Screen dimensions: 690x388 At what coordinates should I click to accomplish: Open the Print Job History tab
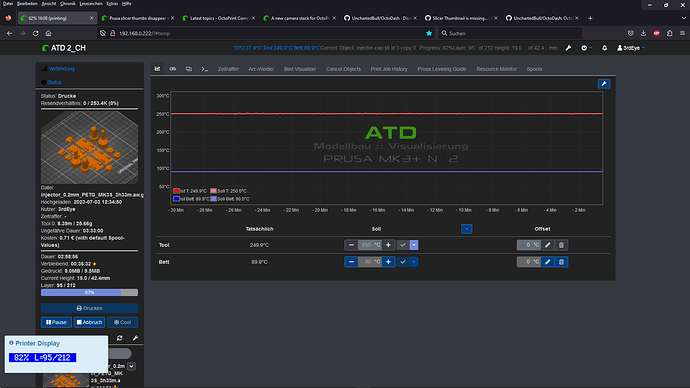click(x=389, y=69)
